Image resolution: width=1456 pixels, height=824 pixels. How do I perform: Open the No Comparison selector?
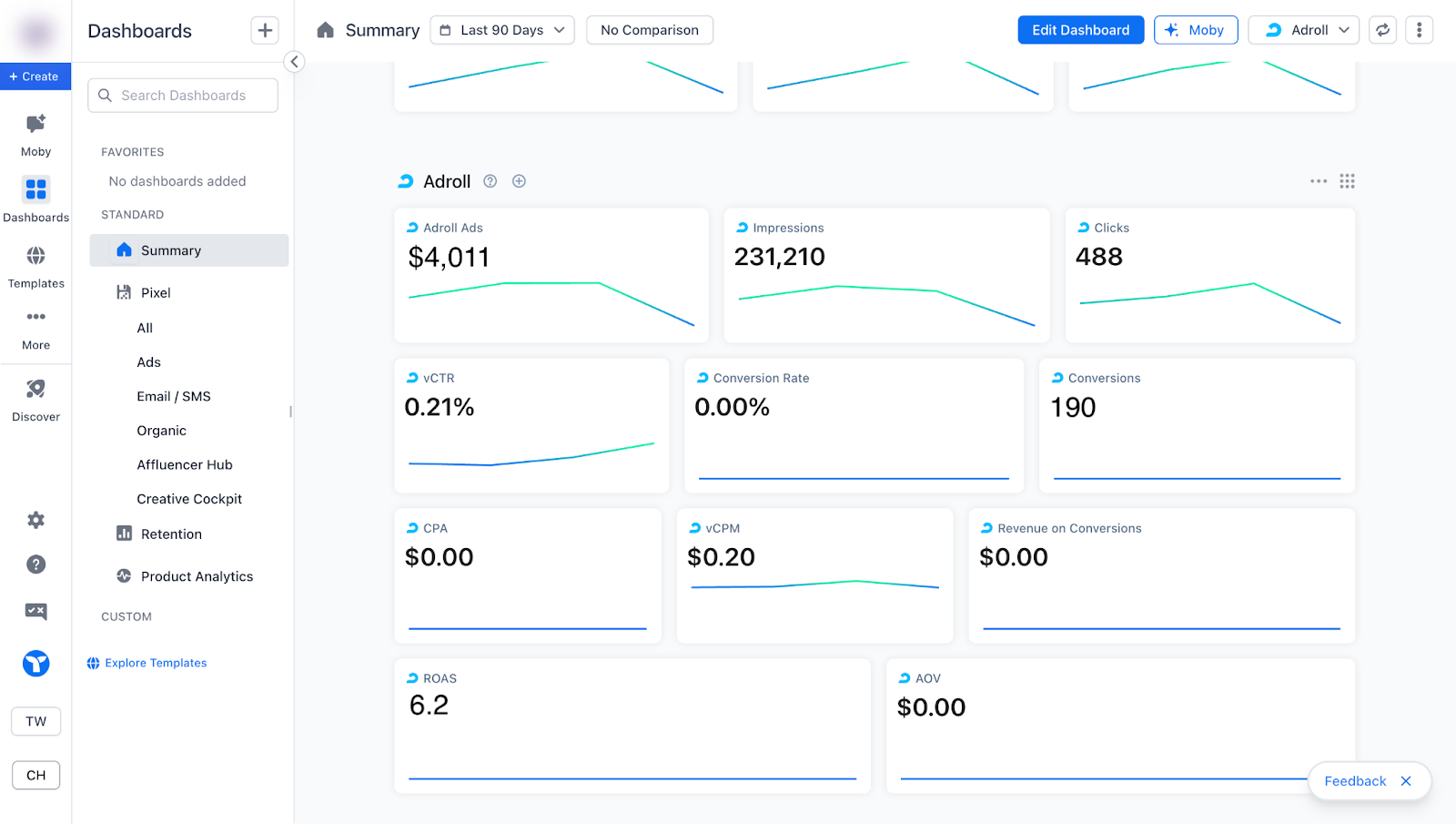point(650,30)
